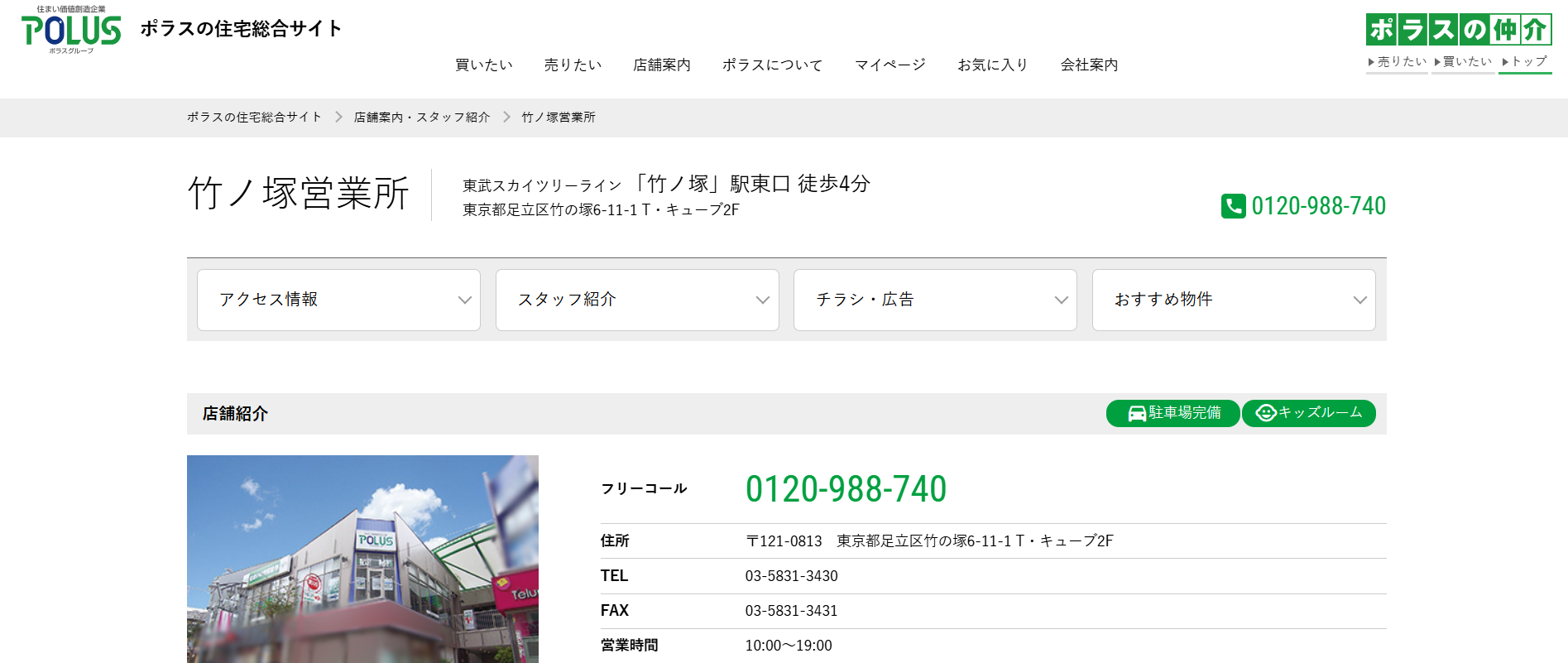Click the ポラスの住宅総合サイト header title
The image size is (1568, 663).
pyautogui.click(x=241, y=29)
